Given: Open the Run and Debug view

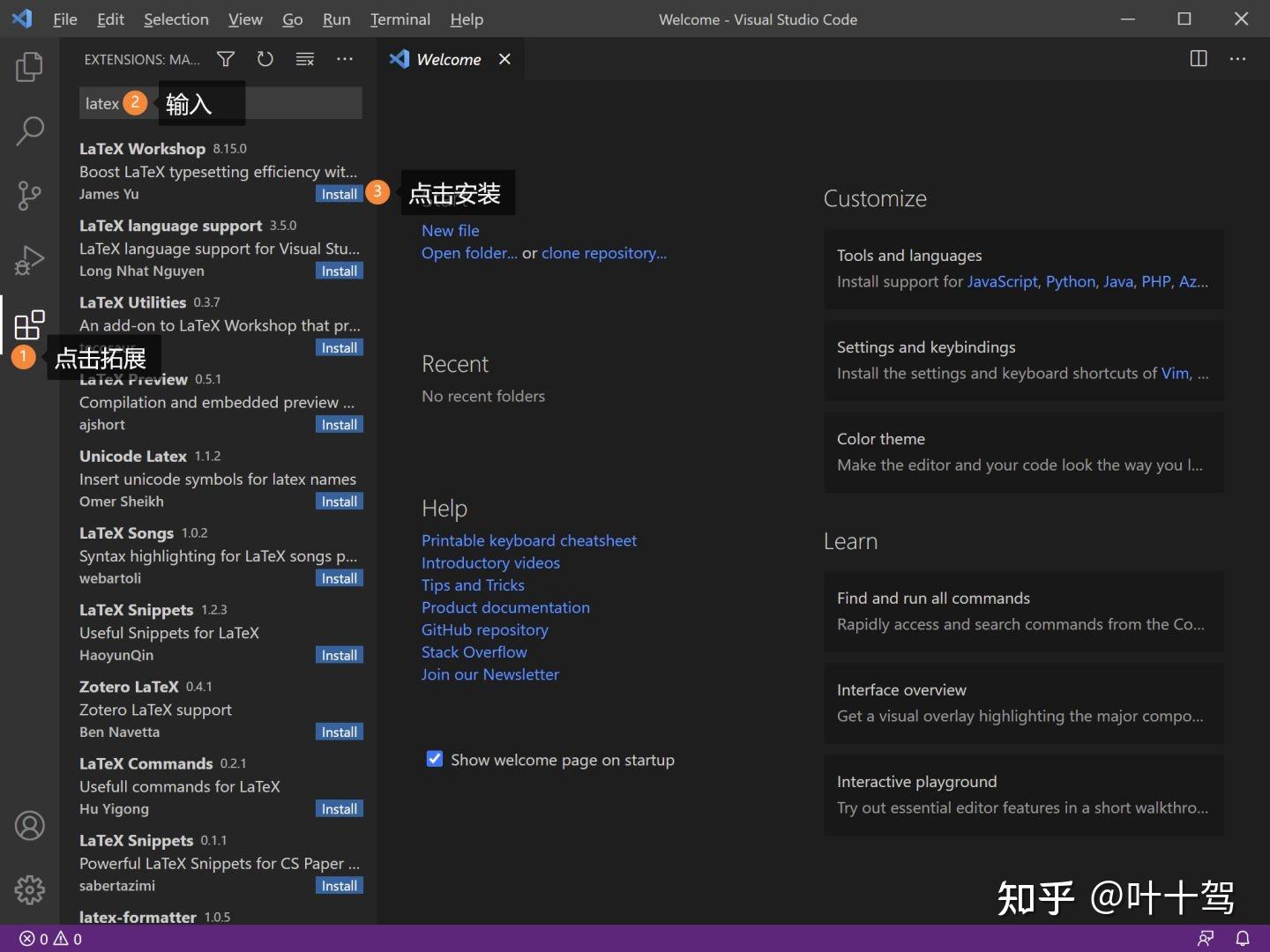Looking at the screenshot, I should pyautogui.click(x=29, y=260).
